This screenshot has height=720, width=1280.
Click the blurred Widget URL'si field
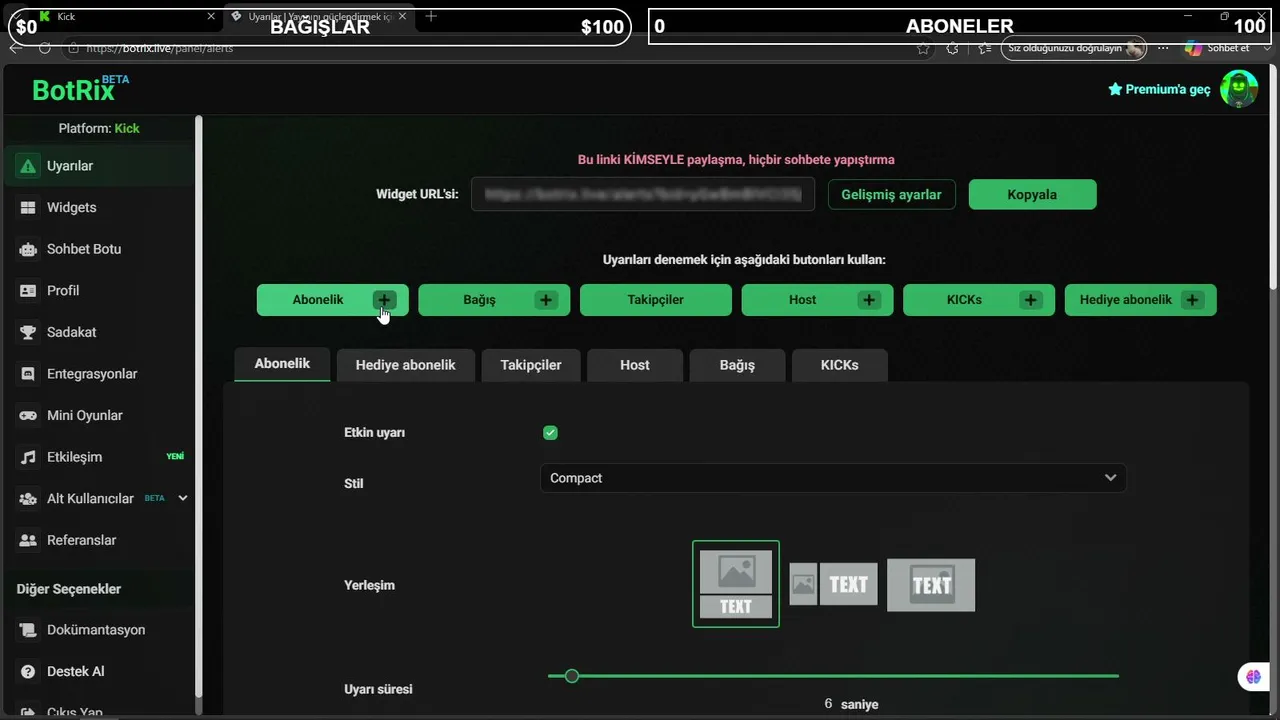click(643, 195)
